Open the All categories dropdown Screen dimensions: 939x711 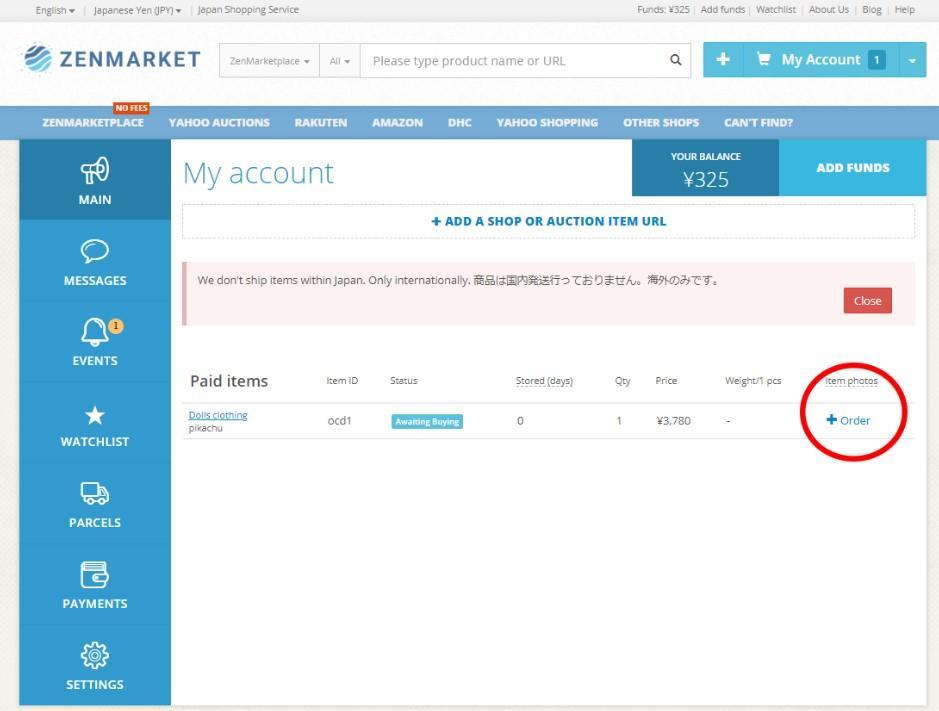[x=340, y=60]
